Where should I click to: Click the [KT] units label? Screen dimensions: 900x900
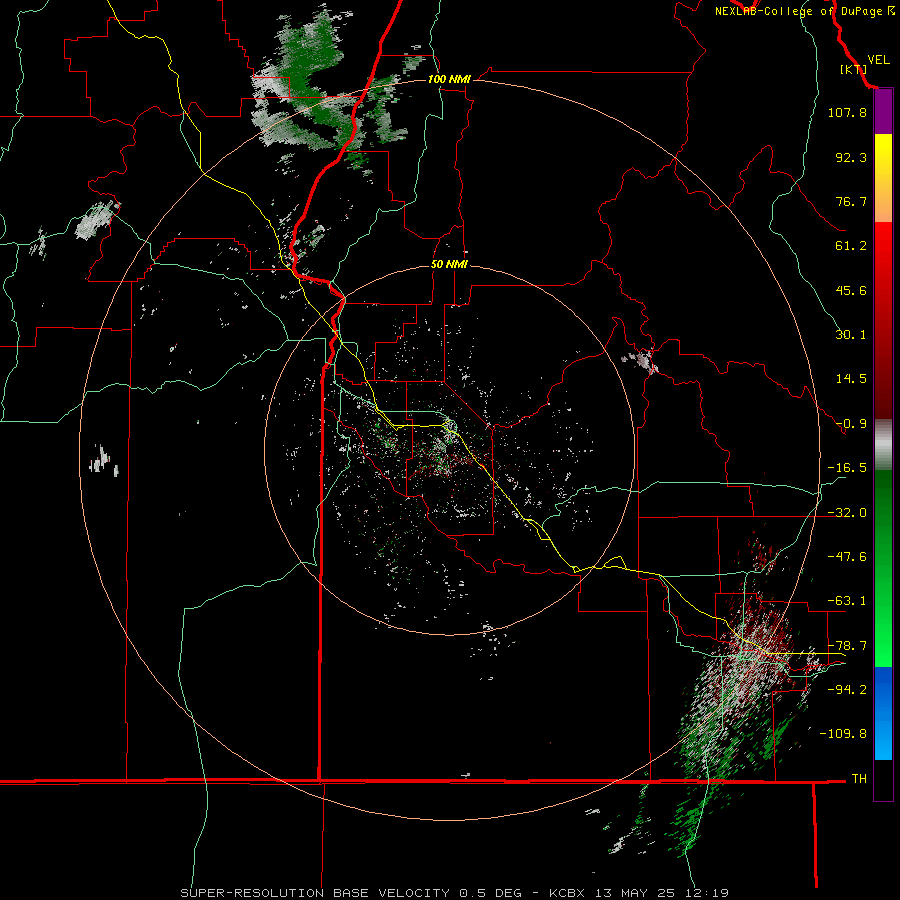point(853,69)
